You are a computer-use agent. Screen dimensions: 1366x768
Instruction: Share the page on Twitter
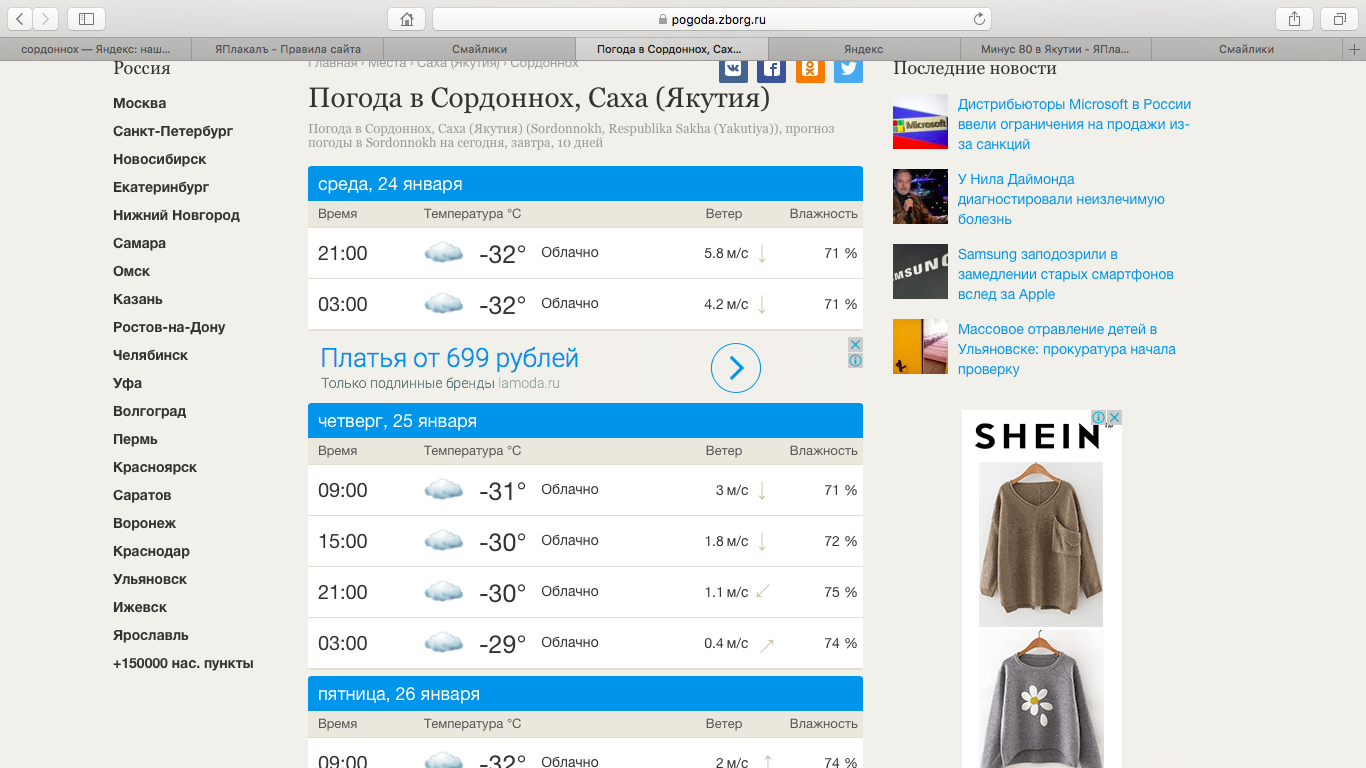click(848, 68)
